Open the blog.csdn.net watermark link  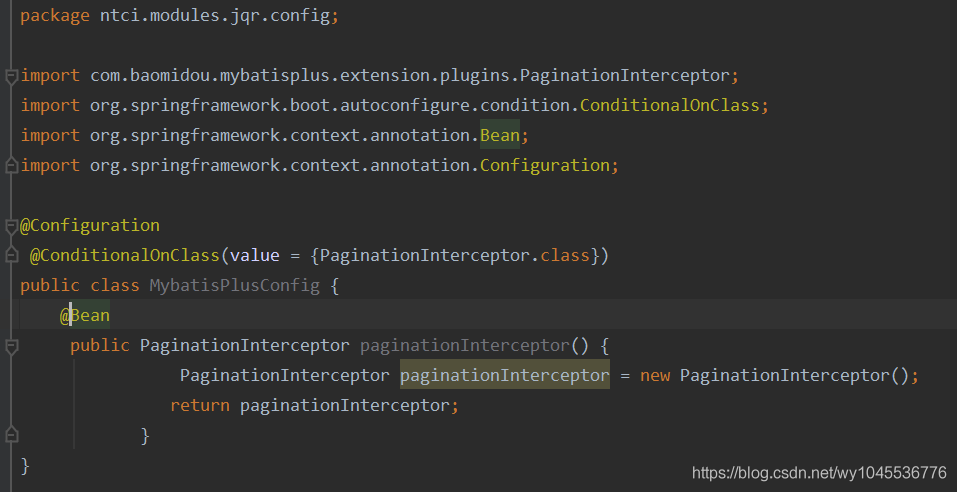click(819, 472)
